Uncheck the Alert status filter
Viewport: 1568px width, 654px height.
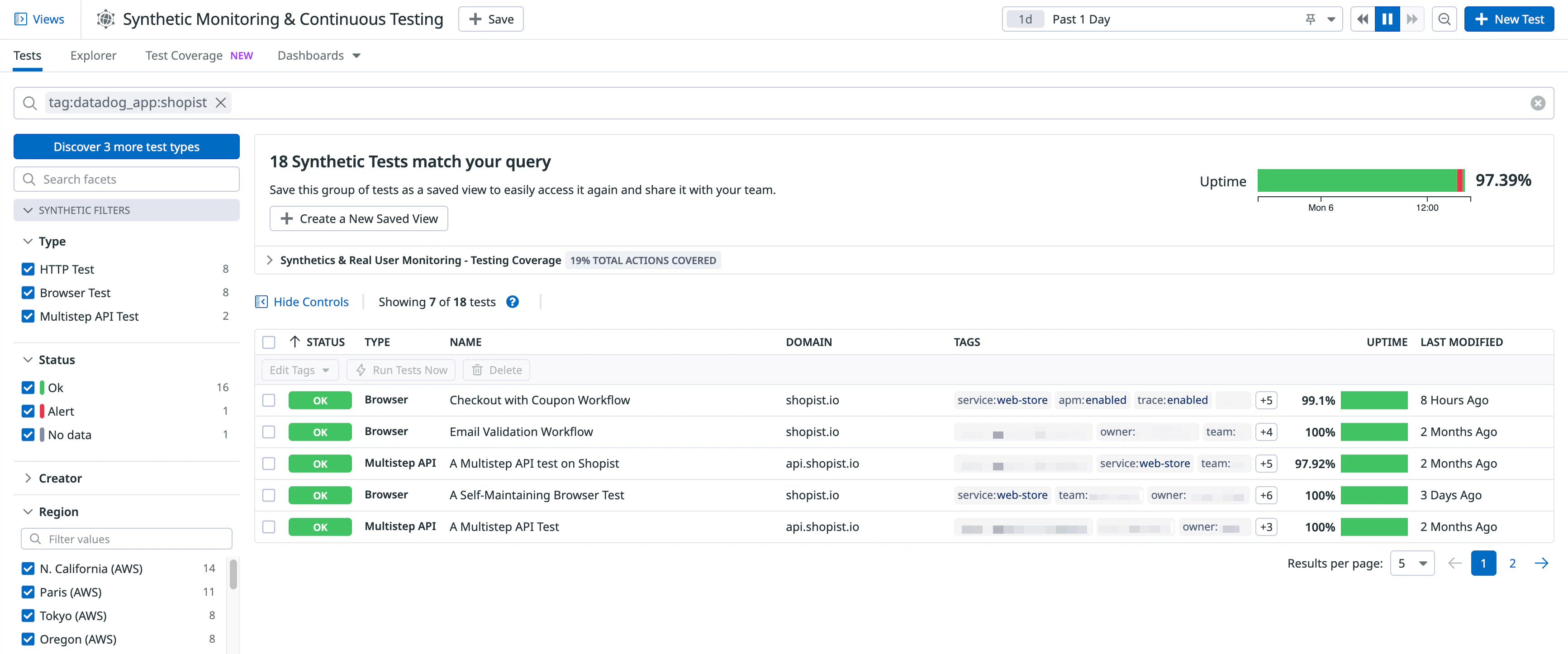[x=28, y=411]
